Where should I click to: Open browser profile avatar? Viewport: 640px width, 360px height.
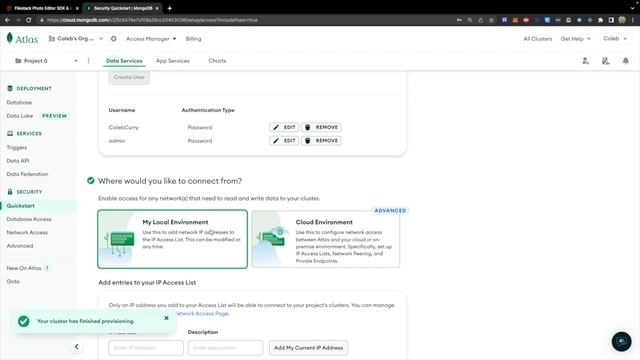(x=622, y=20)
